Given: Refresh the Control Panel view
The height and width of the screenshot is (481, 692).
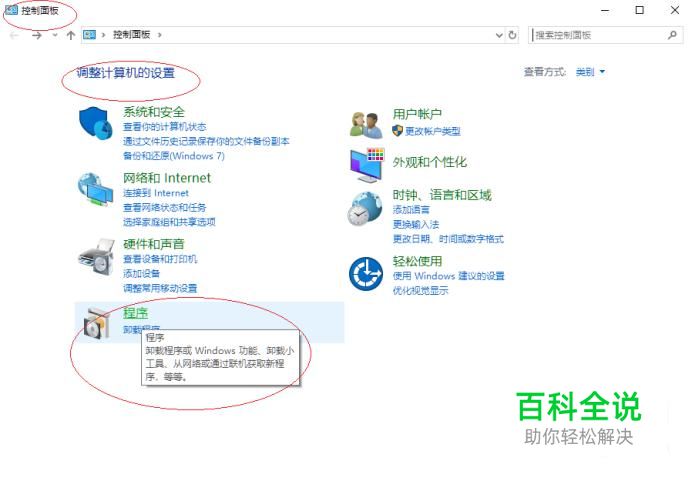Looking at the screenshot, I should point(512,35).
